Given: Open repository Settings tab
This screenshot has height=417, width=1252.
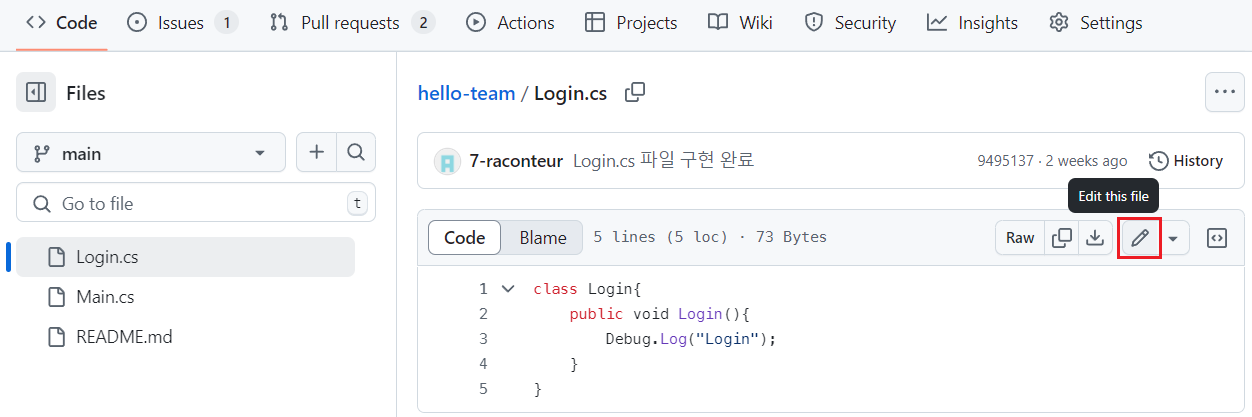Looking at the screenshot, I should coord(1096,22).
